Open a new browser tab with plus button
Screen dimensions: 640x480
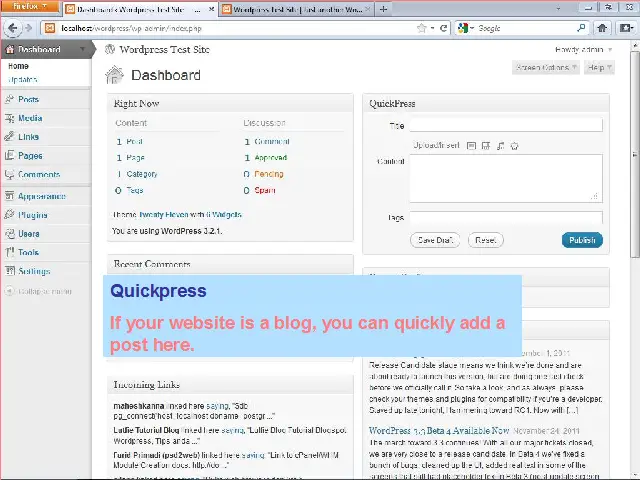coord(383,9)
